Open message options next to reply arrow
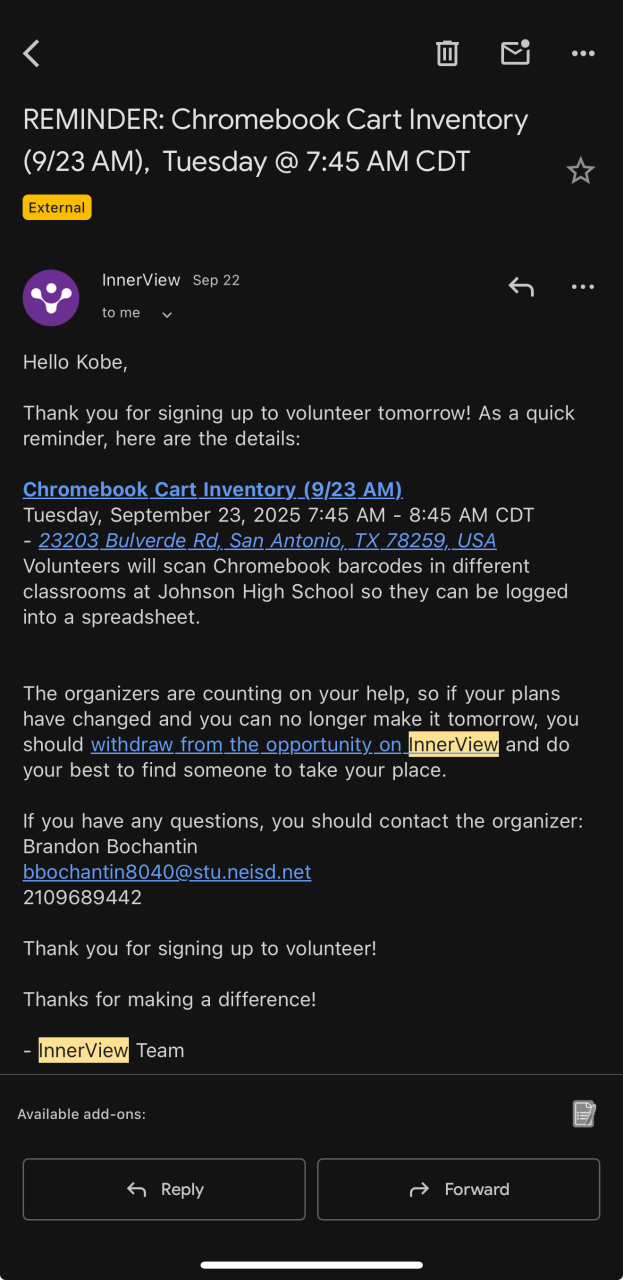623x1280 pixels. (x=583, y=287)
